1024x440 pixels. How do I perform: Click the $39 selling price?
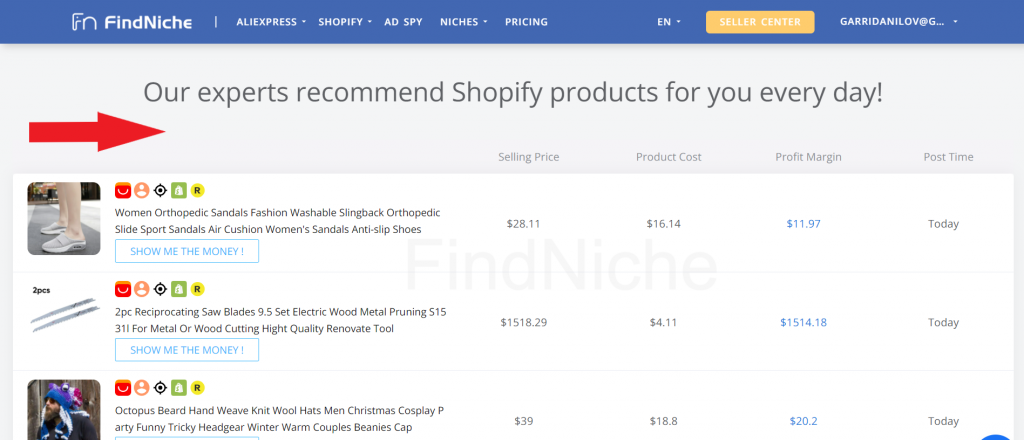(524, 421)
